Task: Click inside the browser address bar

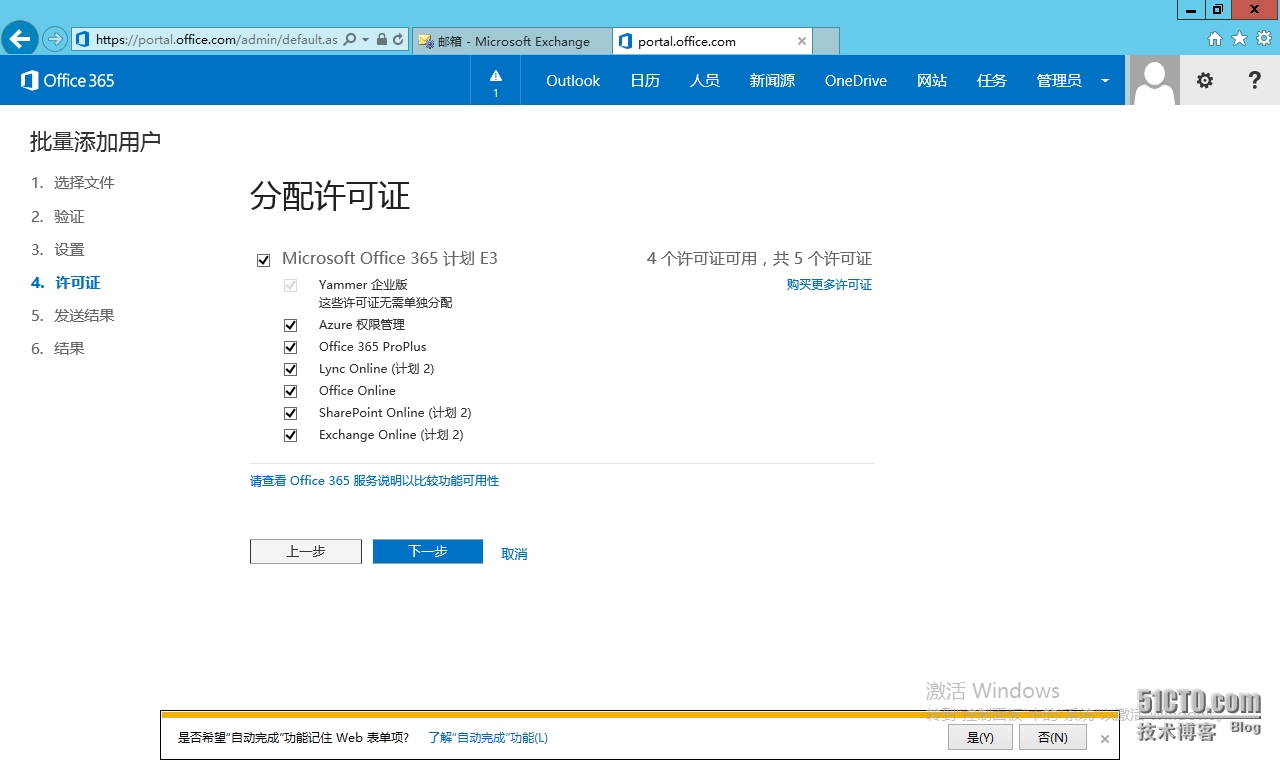Action: click(x=220, y=41)
